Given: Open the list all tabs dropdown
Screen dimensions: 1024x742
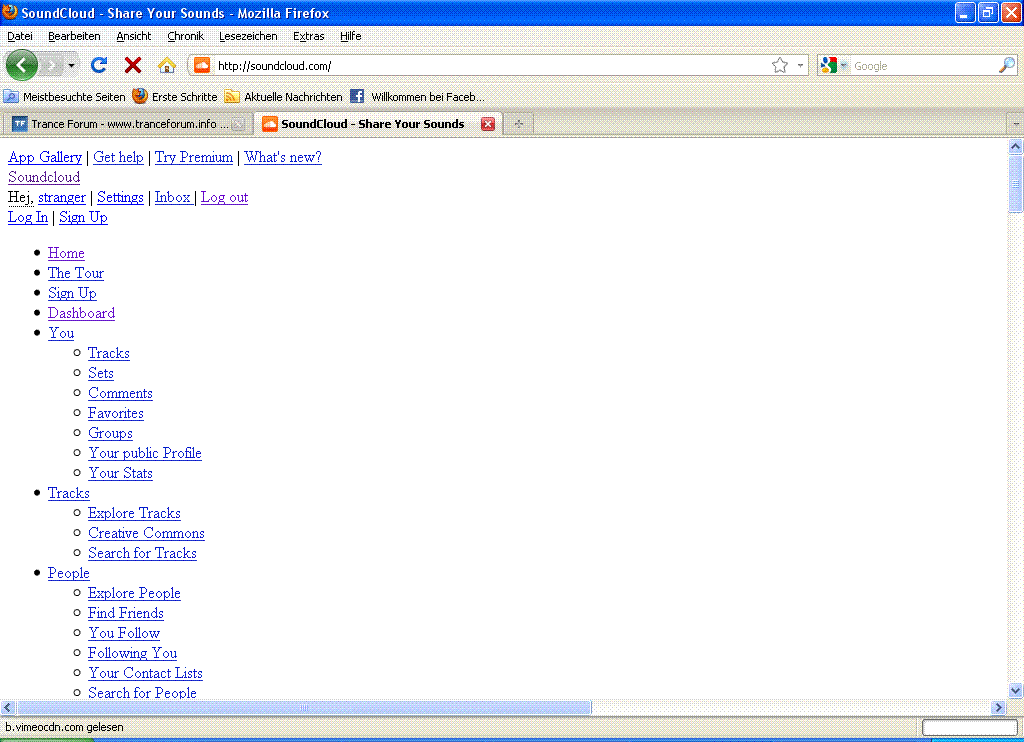Looking at the screenshot, I should click(x=1015, y=124).
